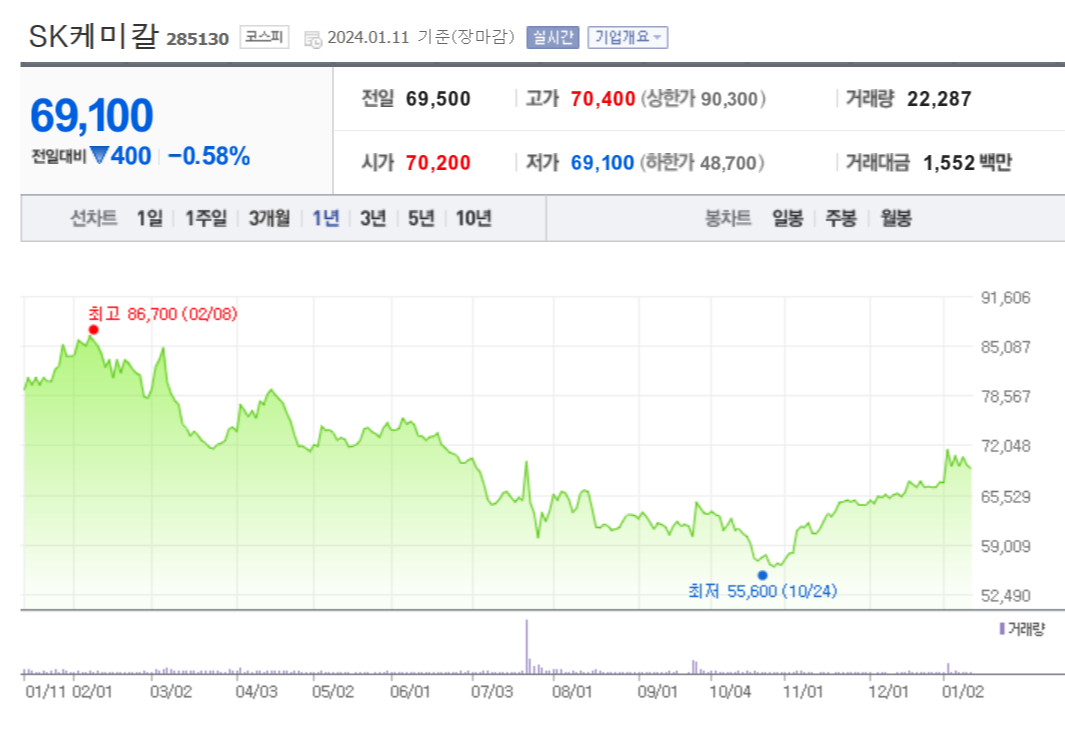Click the 03/02 x-axis date label
The height and width of the screenshot is (734, 1065).
(171, 692)
